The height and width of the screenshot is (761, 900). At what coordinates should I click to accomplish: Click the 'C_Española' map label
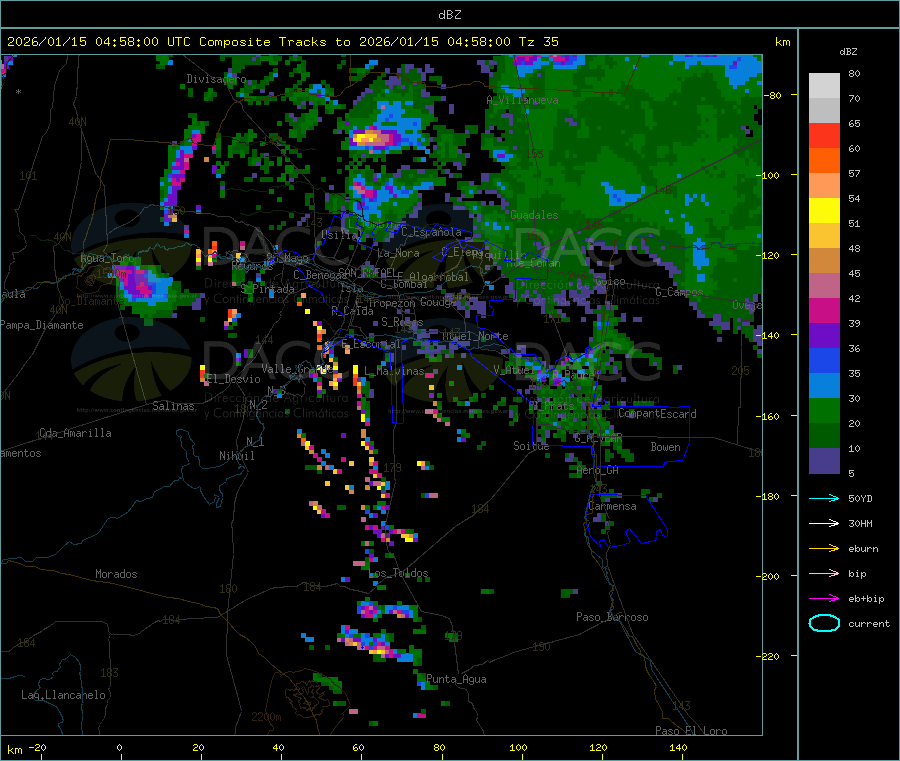pyautogui.click(x=431, y=232)
